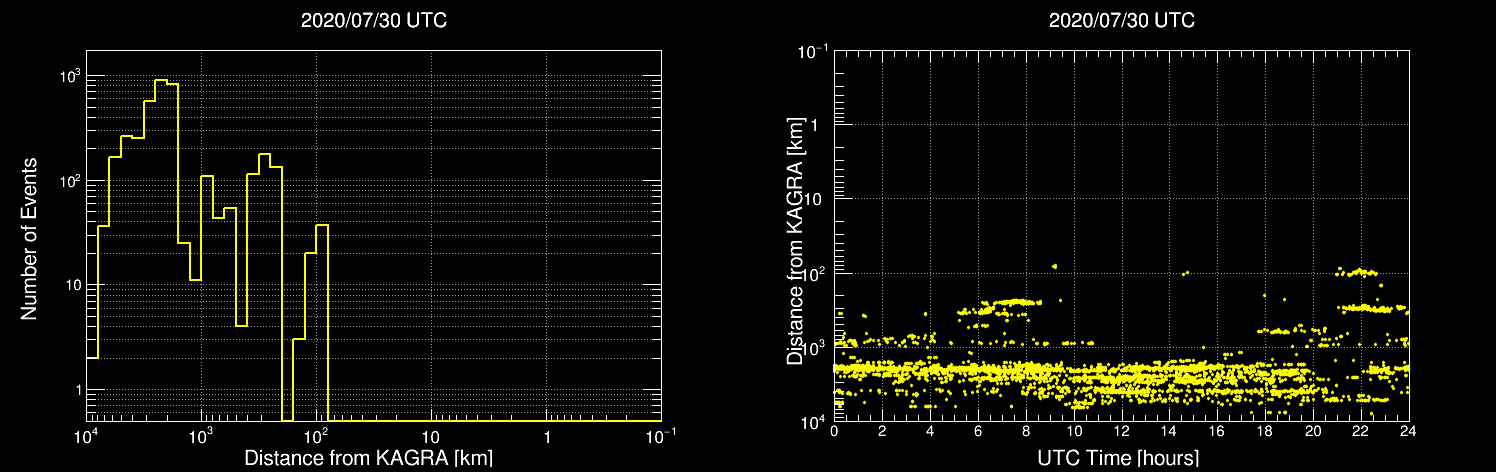The height and width of the screenshot is (472, 1496).
Task: Click histogram y-axis tick 10^3
Action: pyautogui.click(x=70, y=77)
